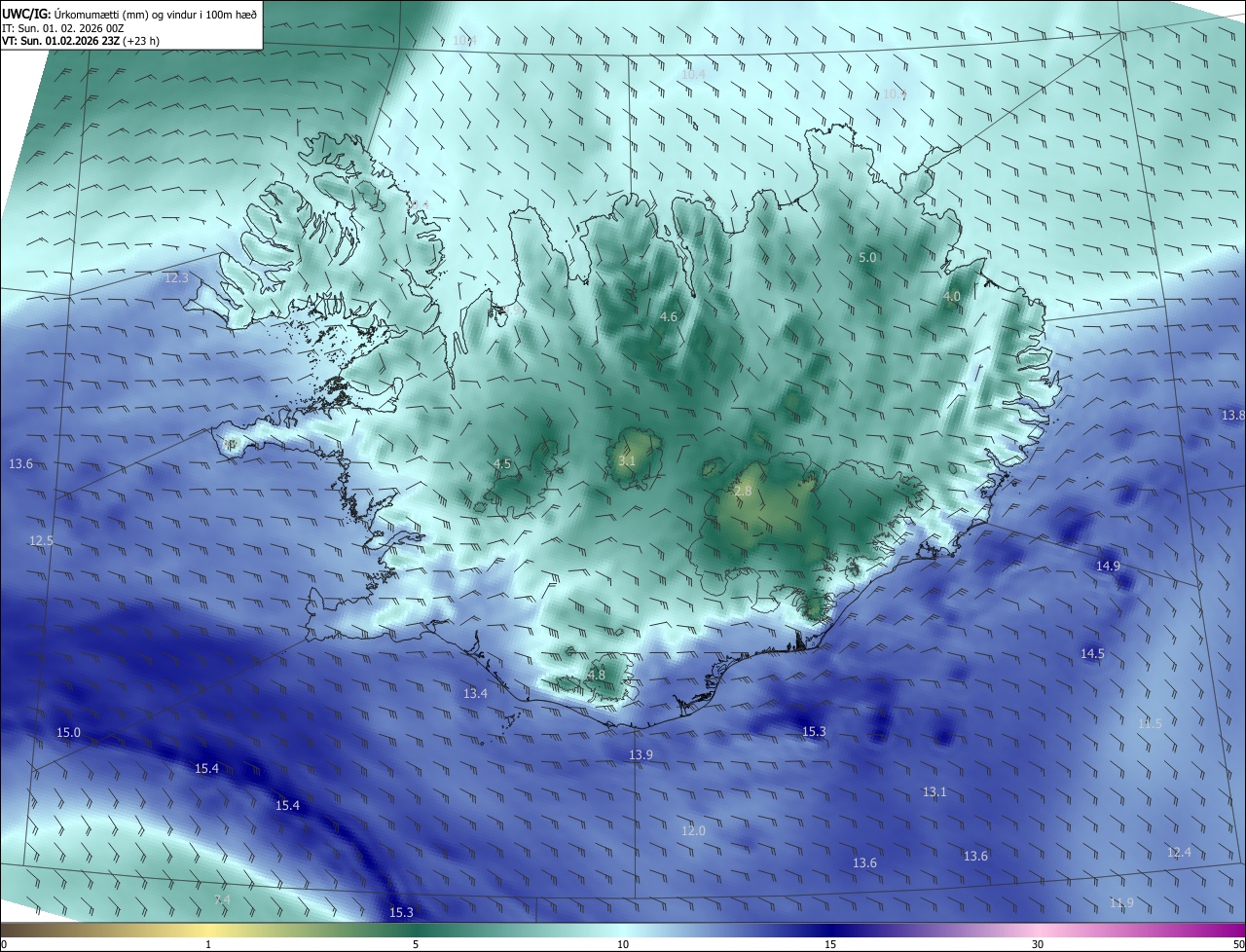Click the 13.8 value label
The width and height of the screenshot is (1246, 952).
1233,415
